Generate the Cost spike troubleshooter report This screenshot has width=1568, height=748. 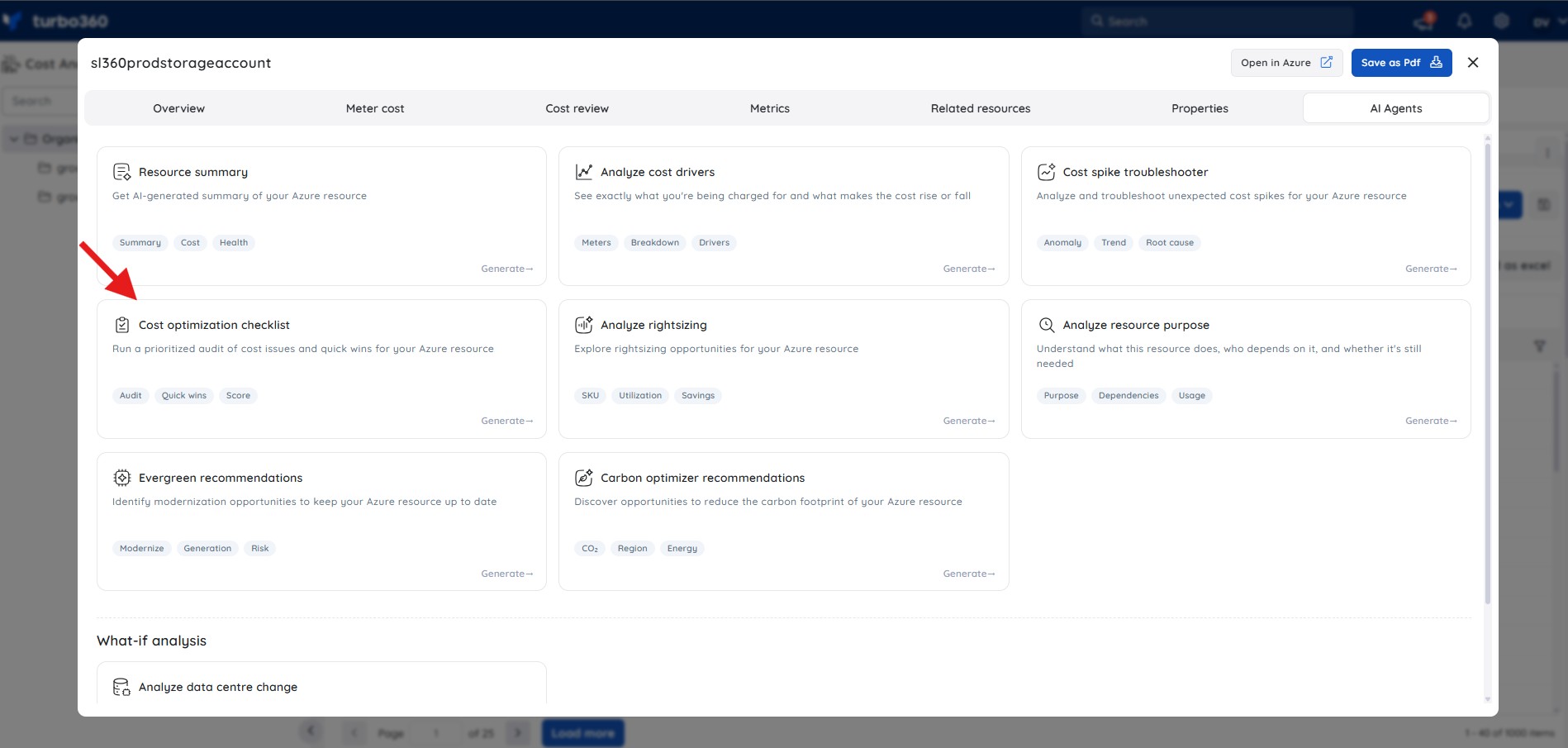1431,269
